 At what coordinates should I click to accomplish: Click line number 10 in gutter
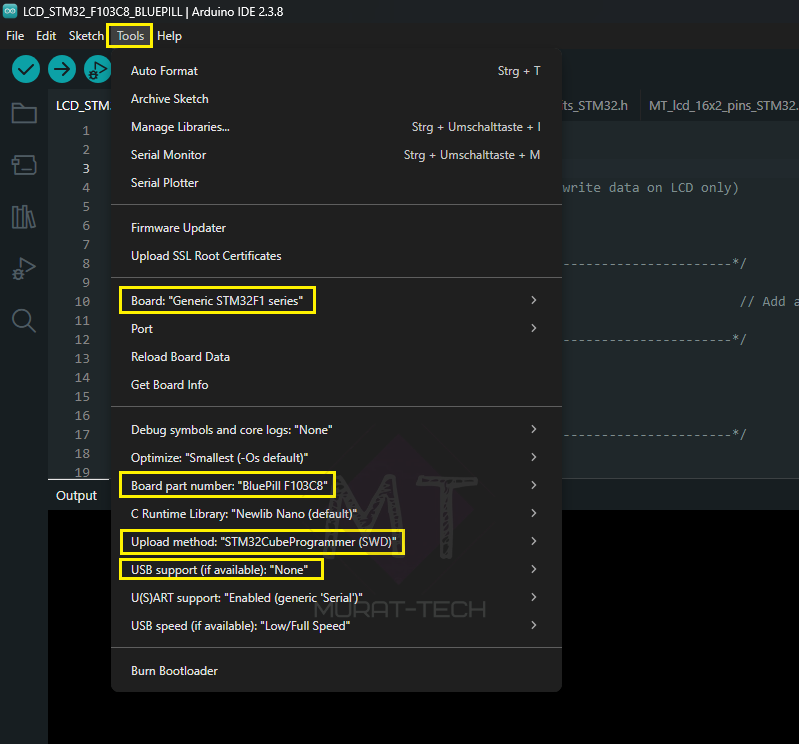(82, 302)
